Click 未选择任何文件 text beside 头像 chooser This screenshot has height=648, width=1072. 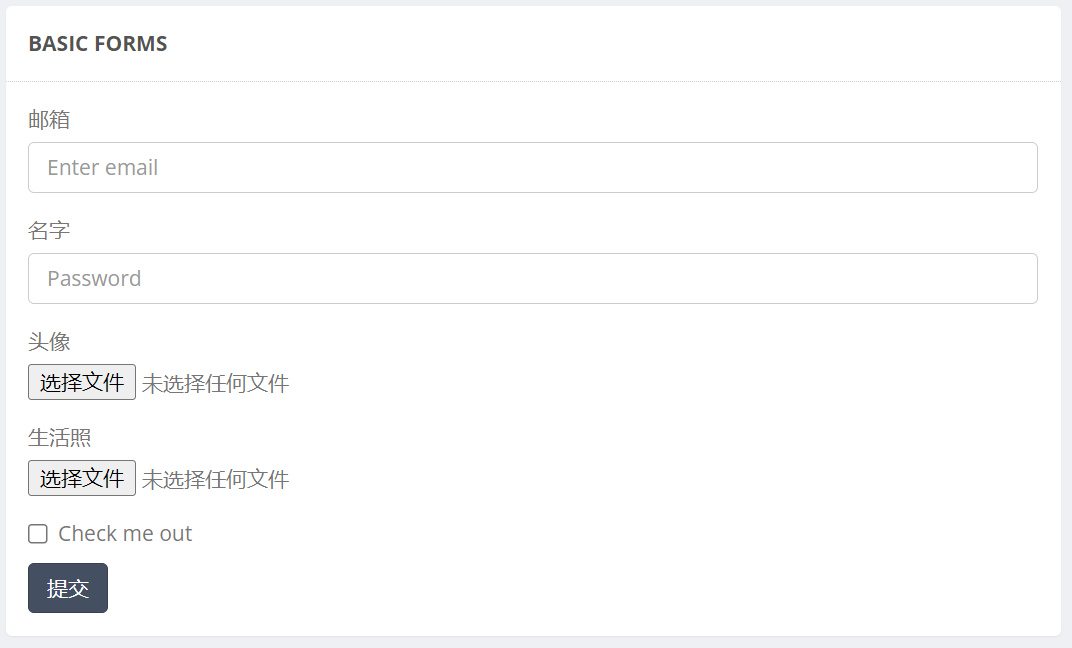pyautogui.click(x=215, y=383)
